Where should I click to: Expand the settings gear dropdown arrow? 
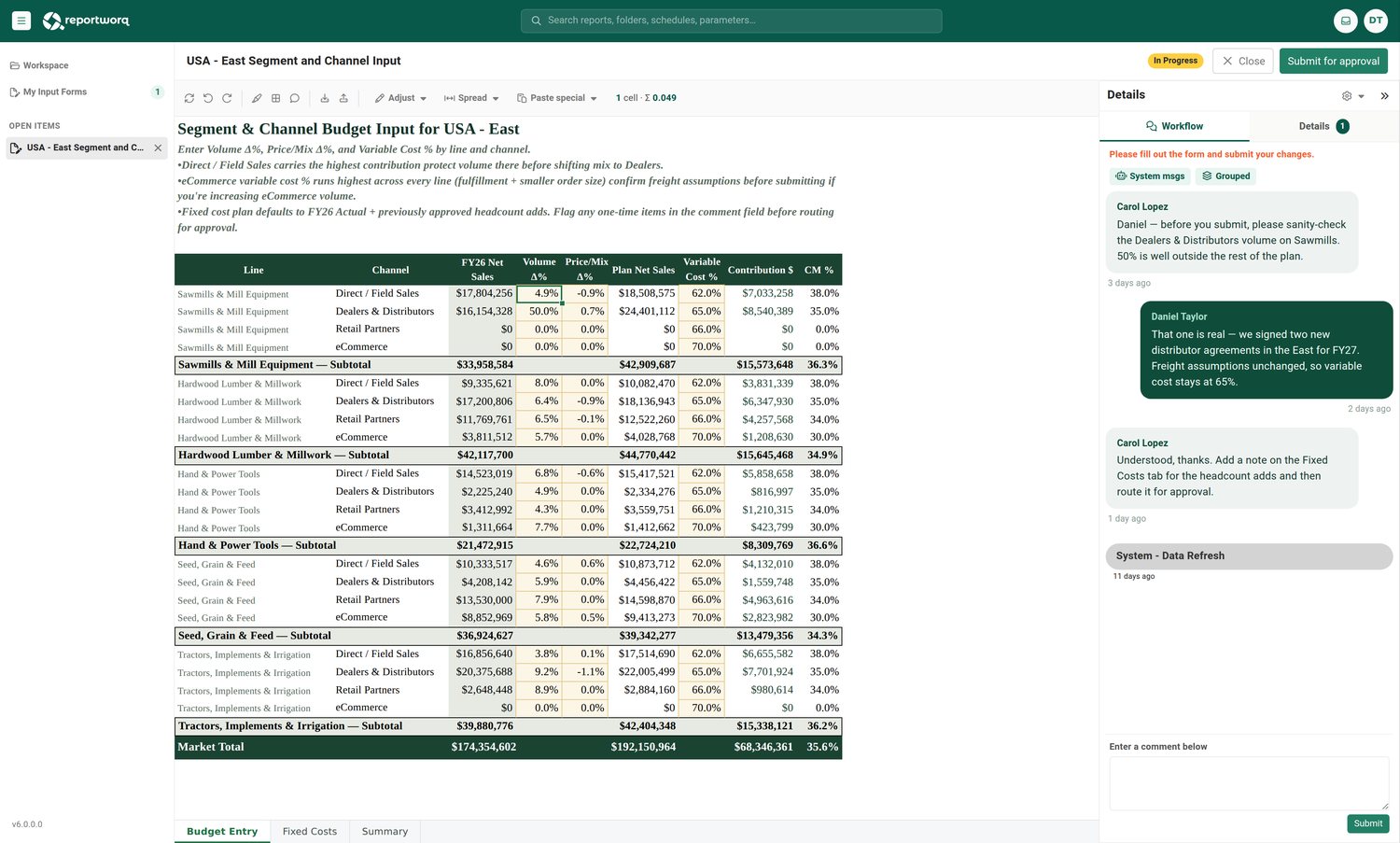click(1361, 96)
